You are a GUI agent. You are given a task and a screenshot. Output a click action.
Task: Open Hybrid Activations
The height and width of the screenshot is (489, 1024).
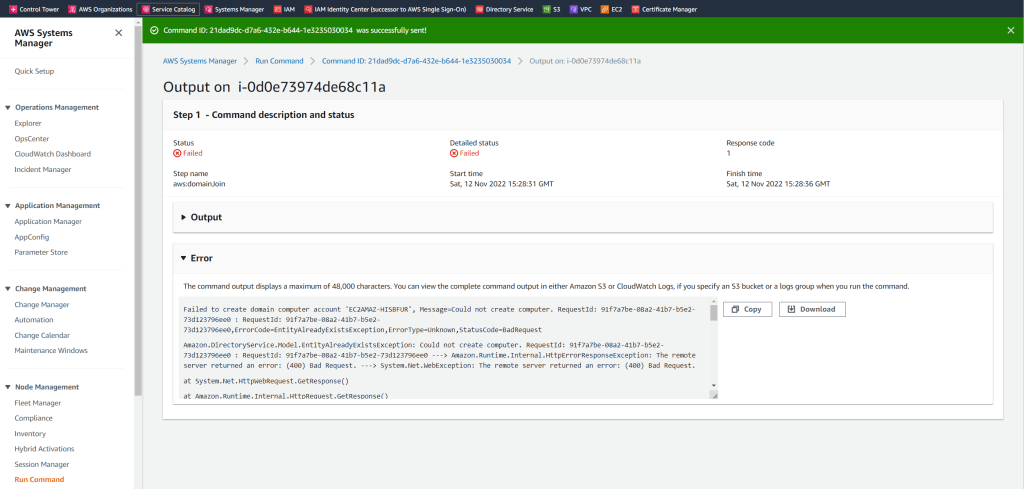[x=44, y=449]
